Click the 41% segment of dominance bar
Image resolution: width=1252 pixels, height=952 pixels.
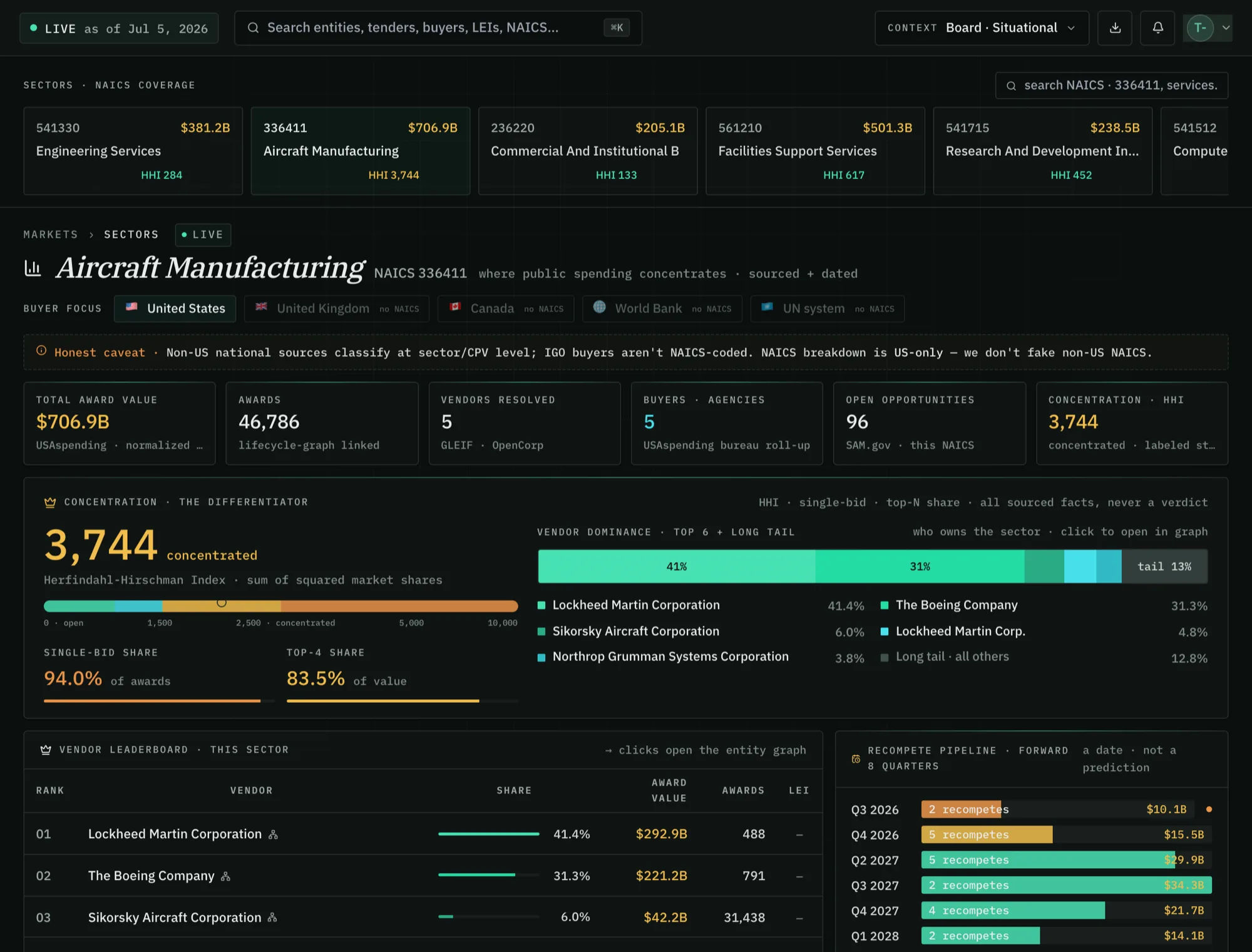[677, 566]
